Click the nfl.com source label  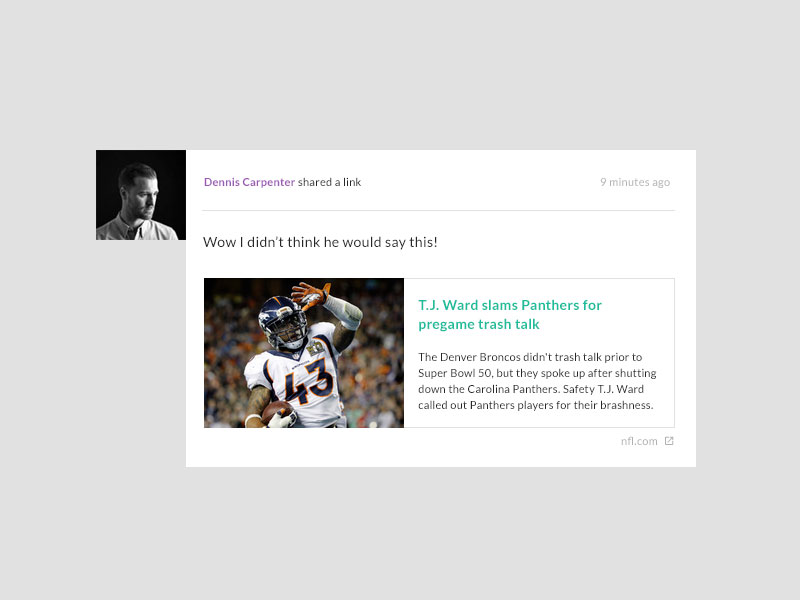coord(639,441)
